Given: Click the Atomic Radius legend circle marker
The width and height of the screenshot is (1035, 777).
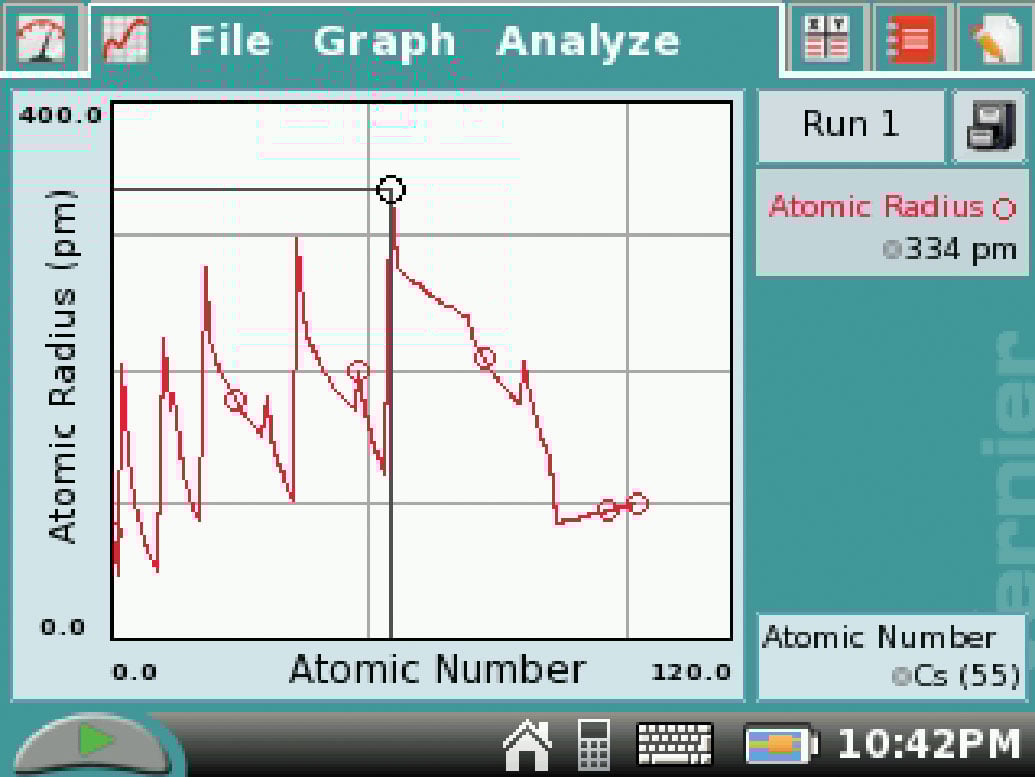Looking at the screenshot, I should coord(1003,209).
